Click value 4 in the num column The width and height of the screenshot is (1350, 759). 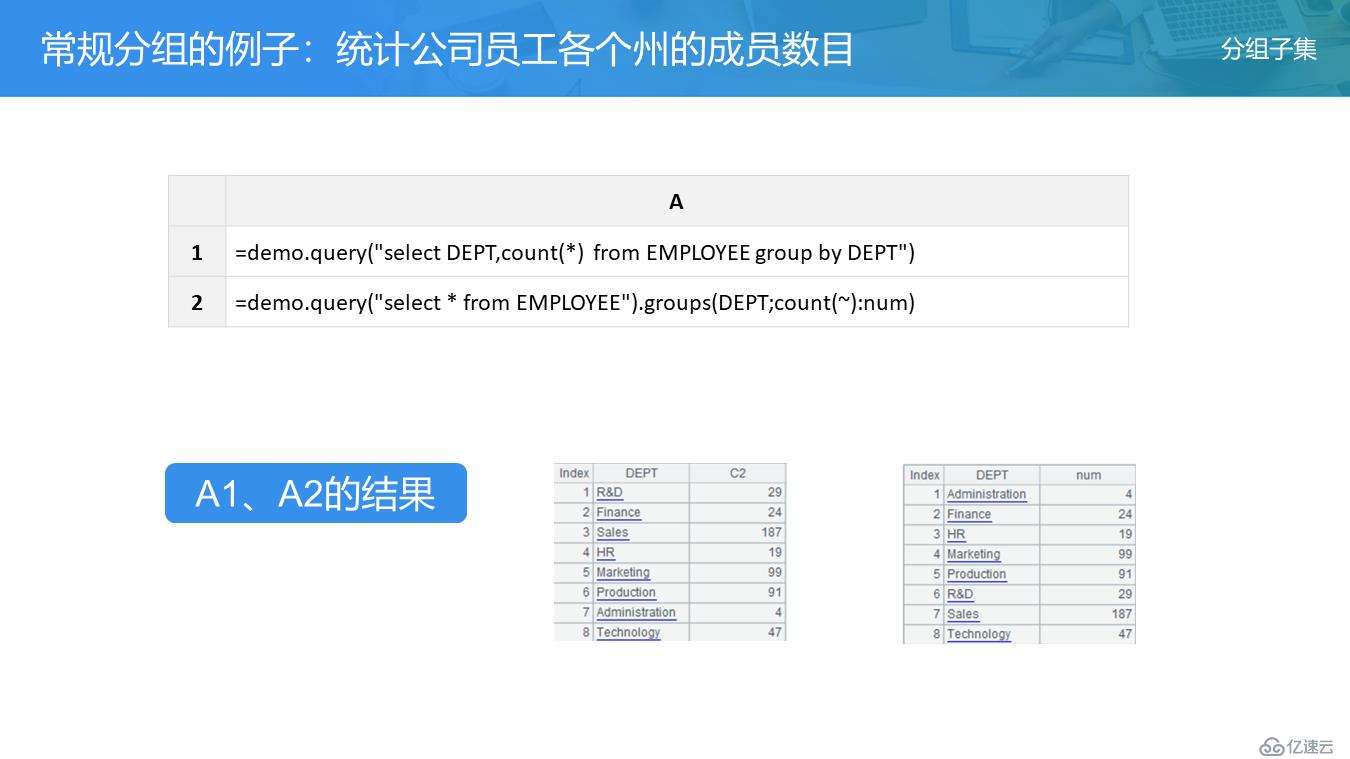[x=1129, y=495]
